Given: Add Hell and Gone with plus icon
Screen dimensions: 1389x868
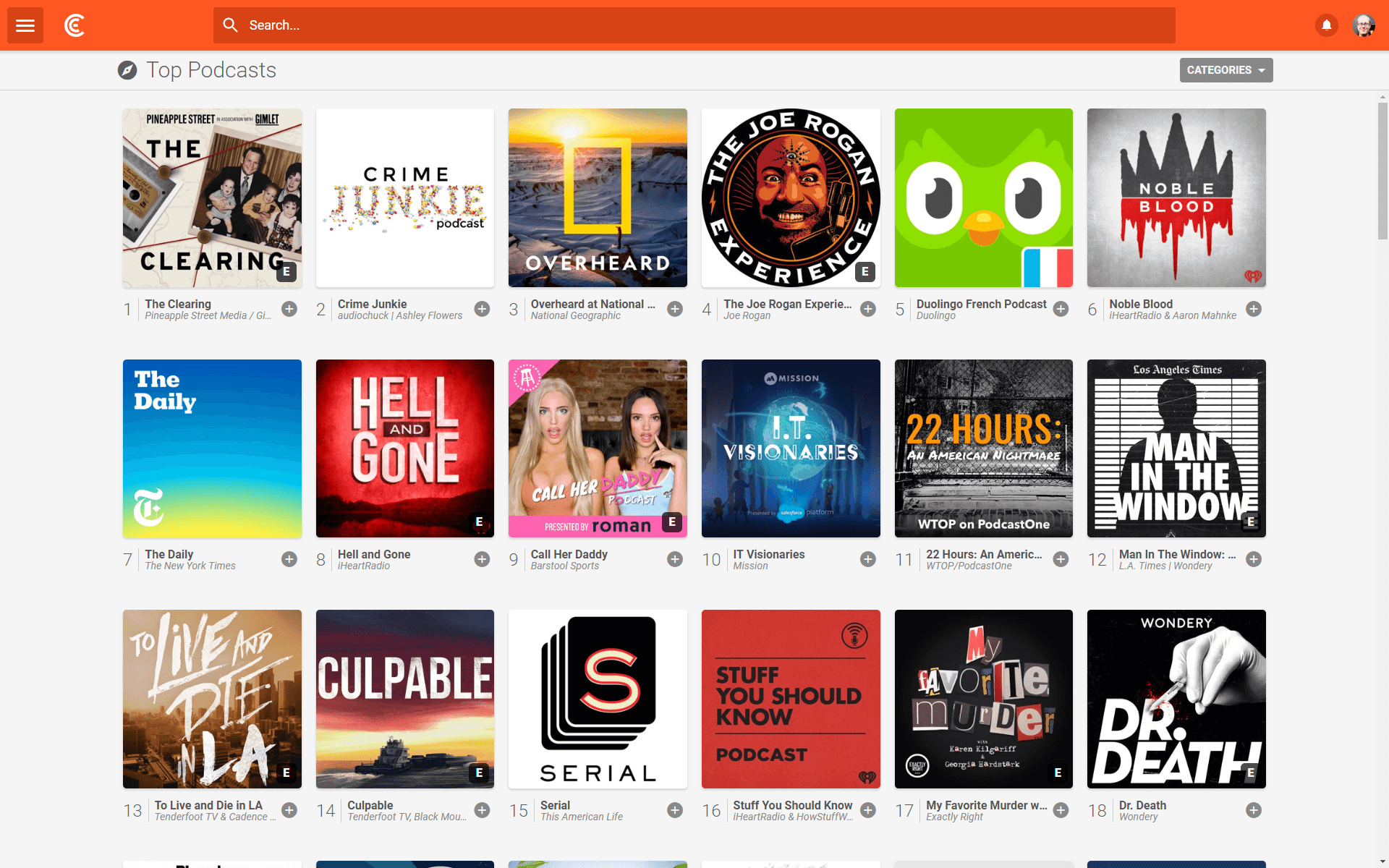Looking at the screenshot, I should 482,559.
